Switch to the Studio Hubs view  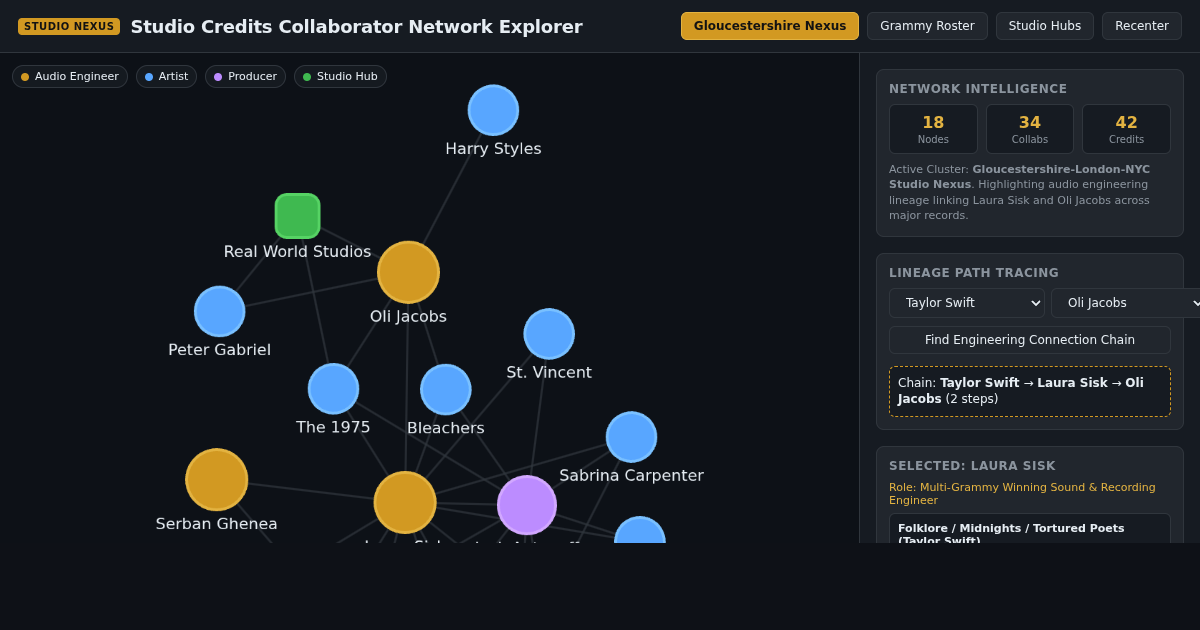coord(1045,26)
